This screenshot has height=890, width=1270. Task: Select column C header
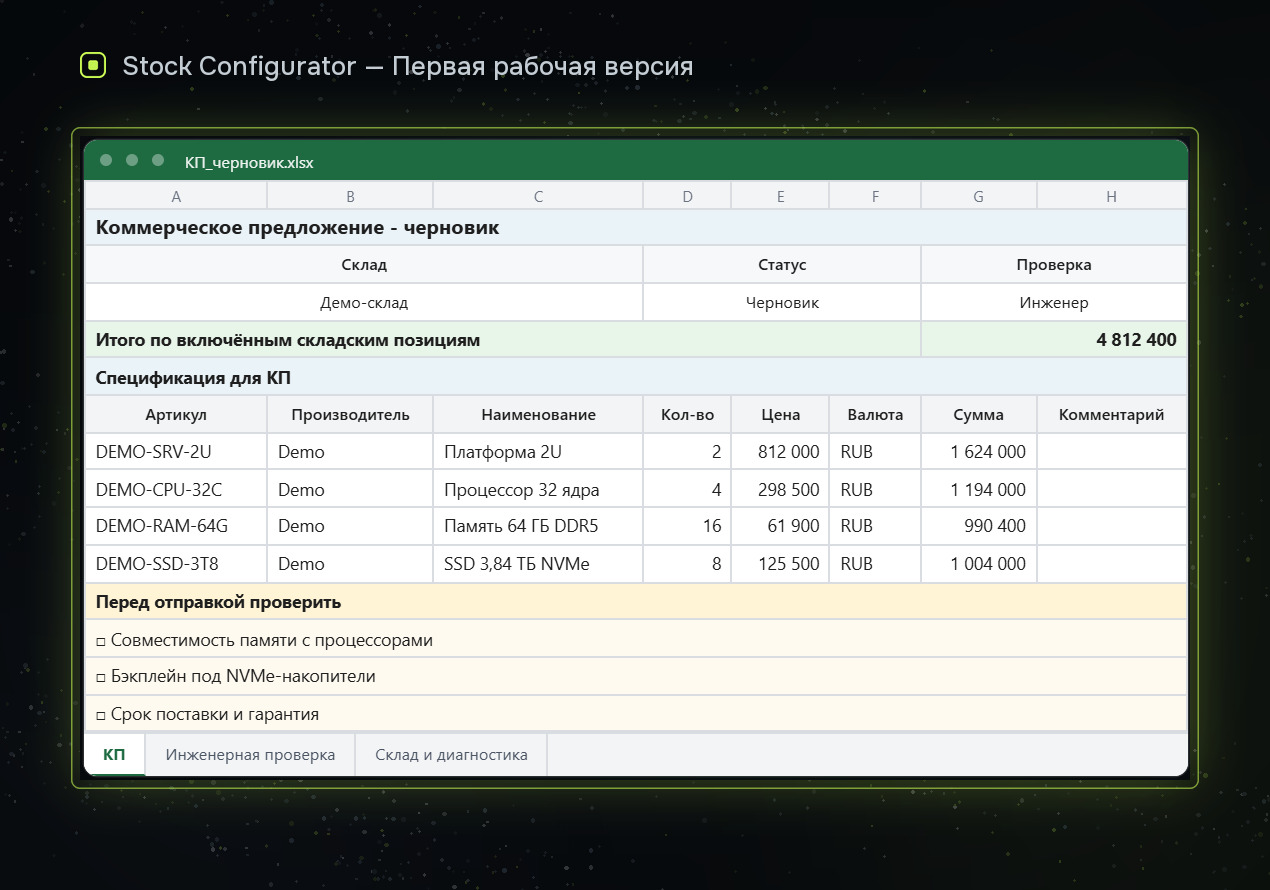(538, 196)
